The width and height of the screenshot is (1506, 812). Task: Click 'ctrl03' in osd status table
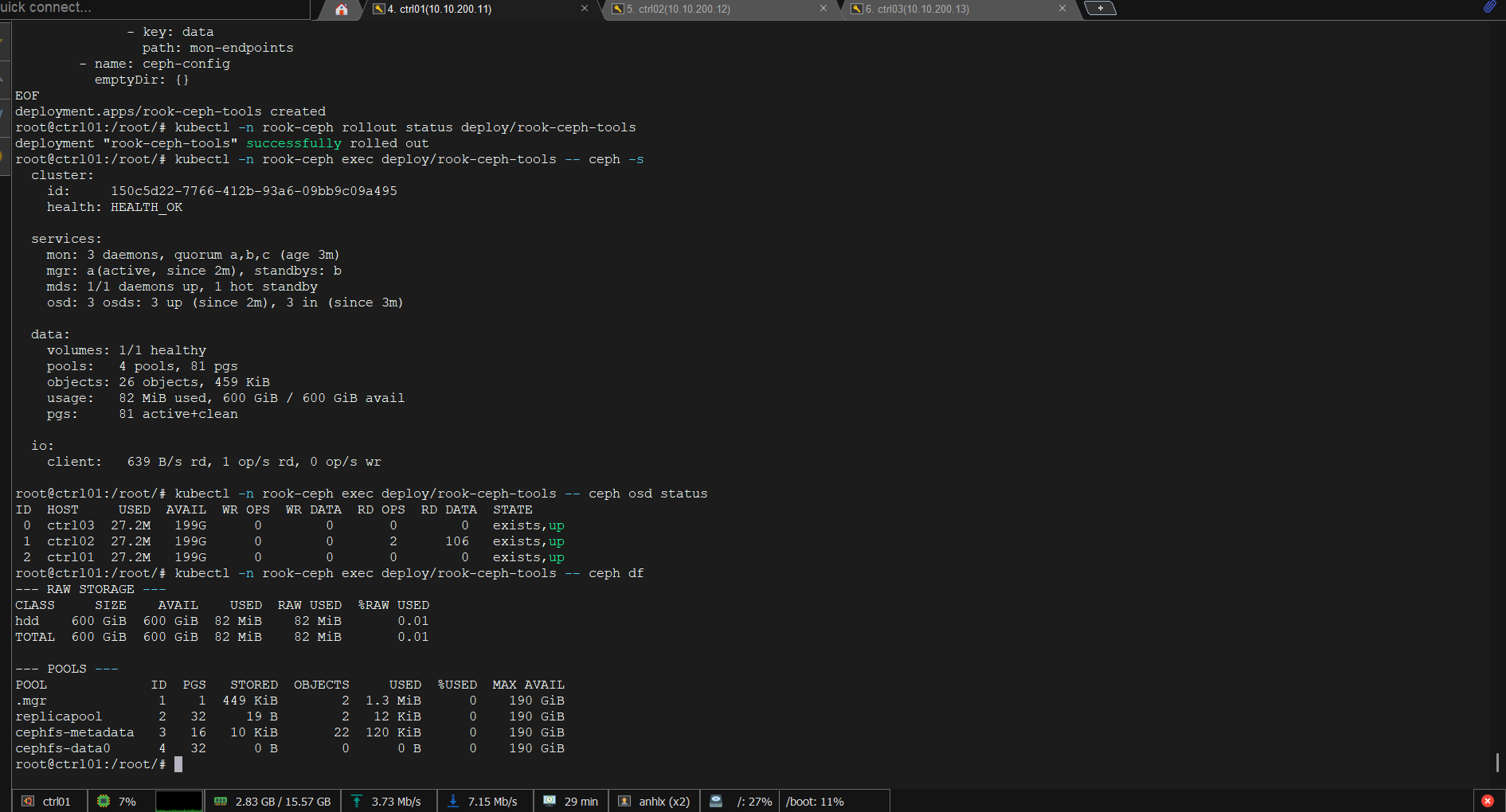71,525
